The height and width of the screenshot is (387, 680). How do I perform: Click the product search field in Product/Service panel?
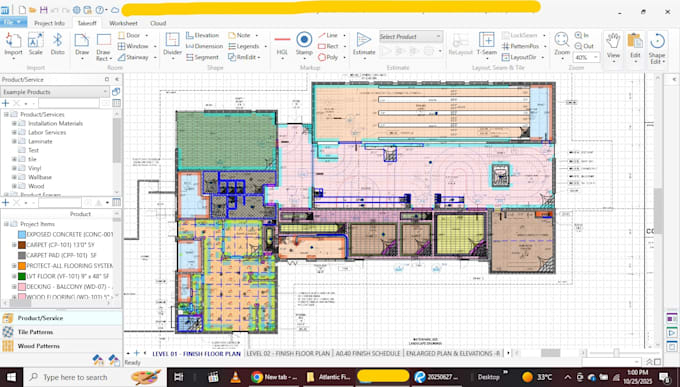[x=69, y=103]
